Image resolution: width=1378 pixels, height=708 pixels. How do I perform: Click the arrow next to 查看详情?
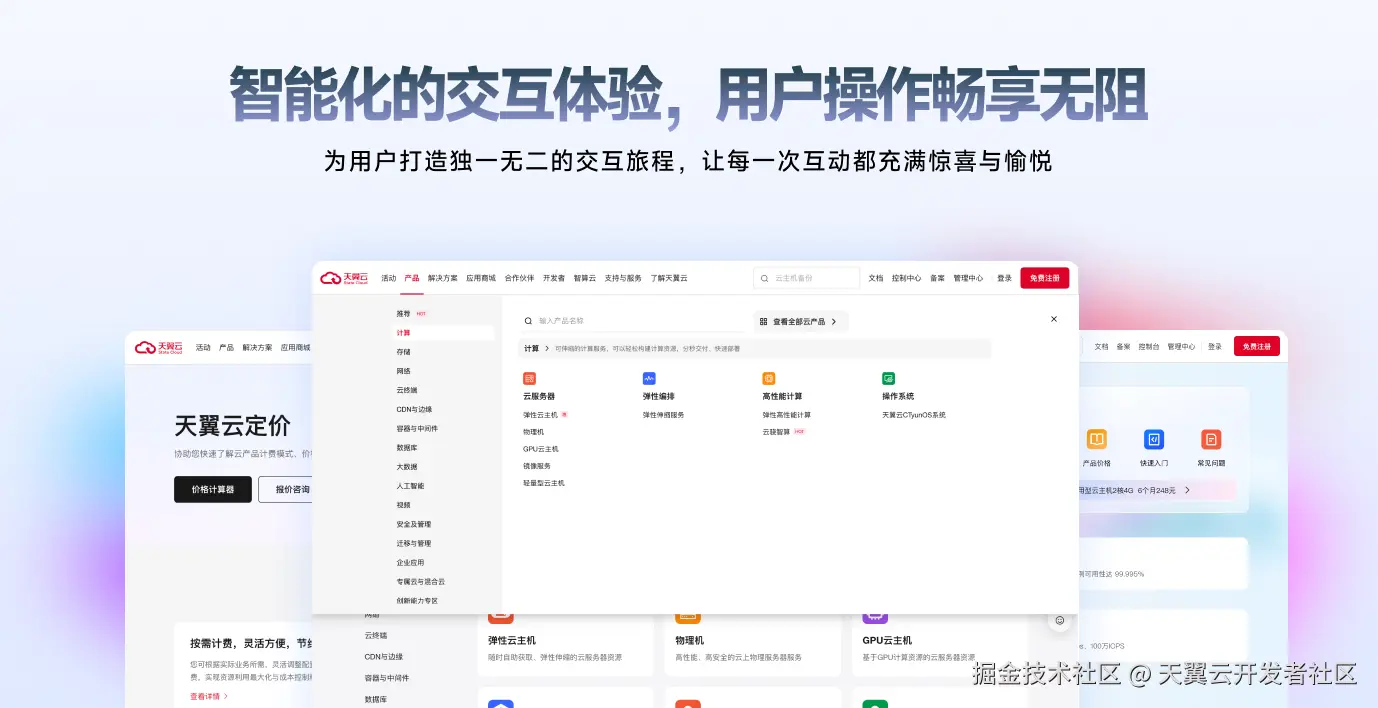pyautogui.click(x=226, y=696)
